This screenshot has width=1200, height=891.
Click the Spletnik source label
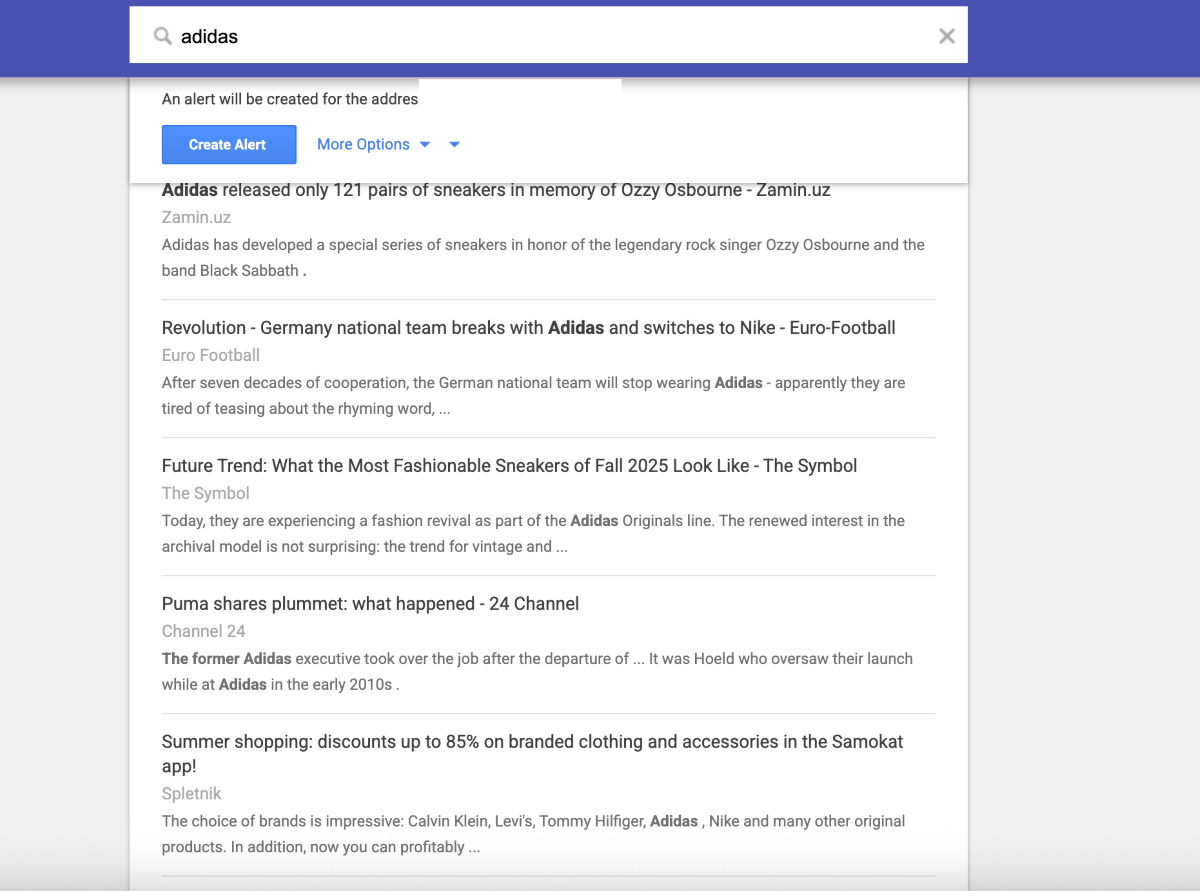point(191,793)
